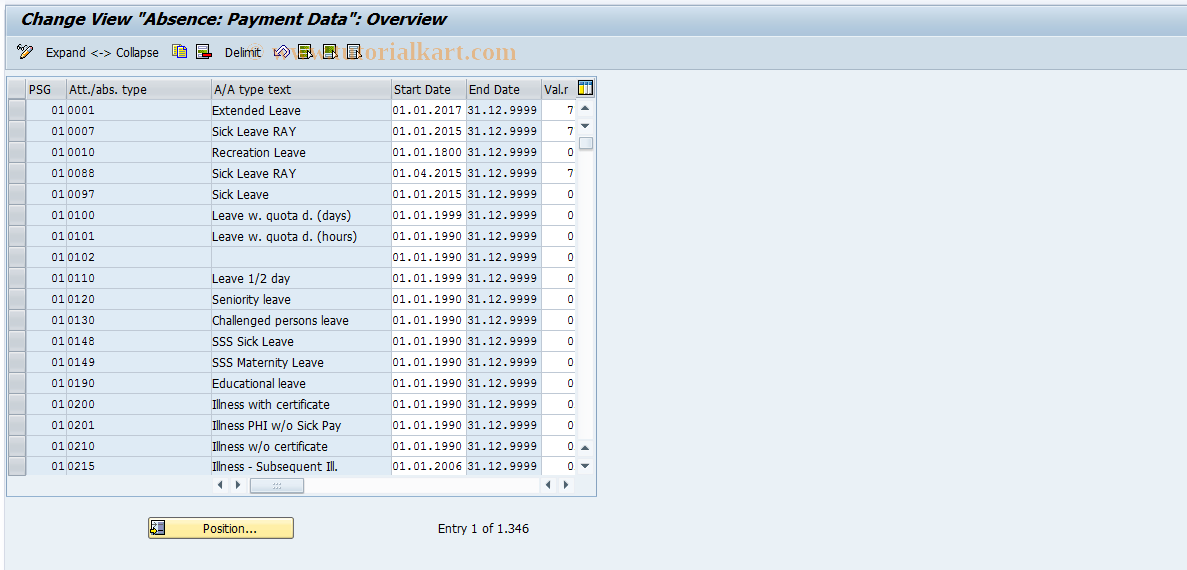Open table column configuration icon
The width and height of the screenshot is (1187, 570).
[585, 89]
